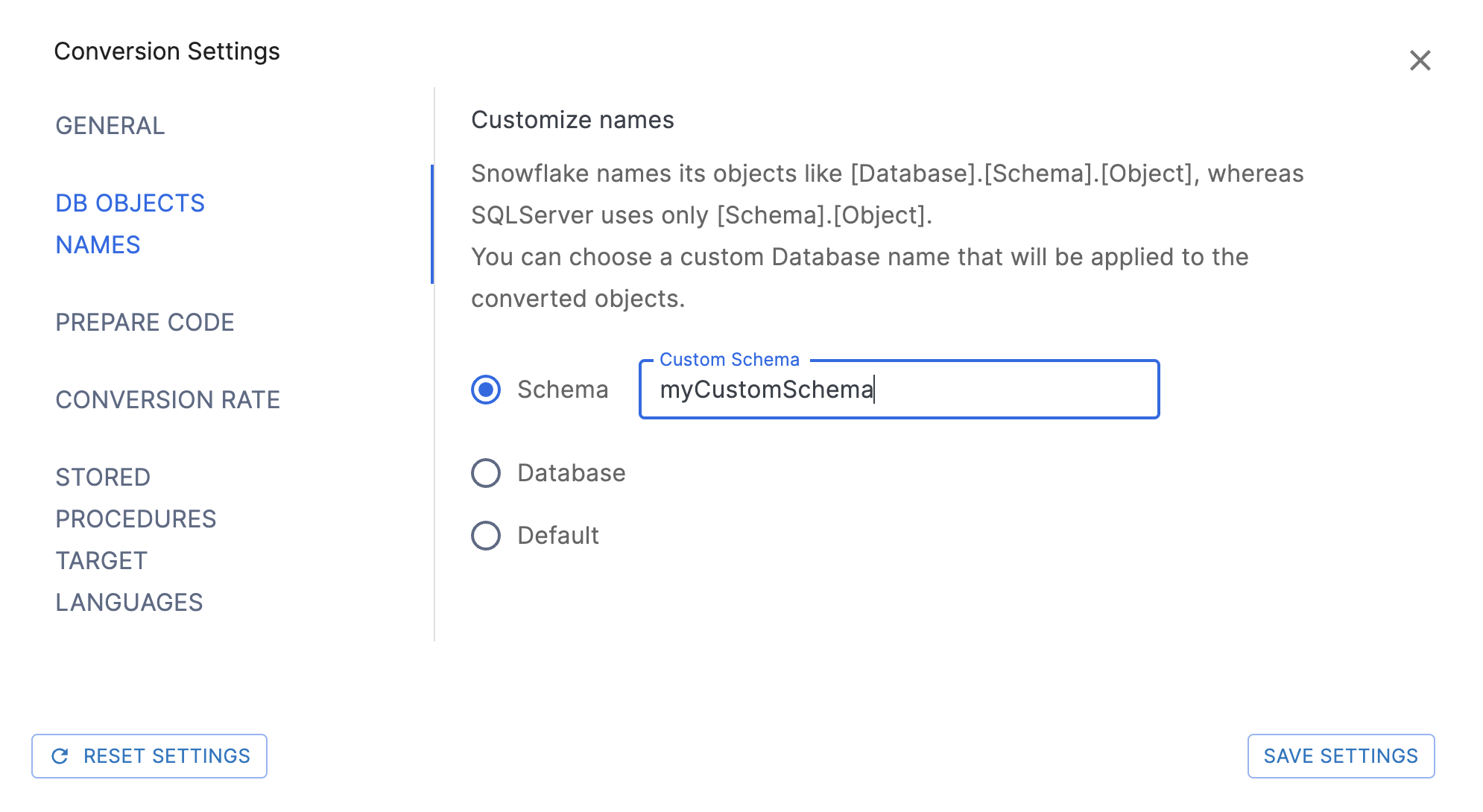
Task: Open the GENERAL settings section
Action: 110,126
